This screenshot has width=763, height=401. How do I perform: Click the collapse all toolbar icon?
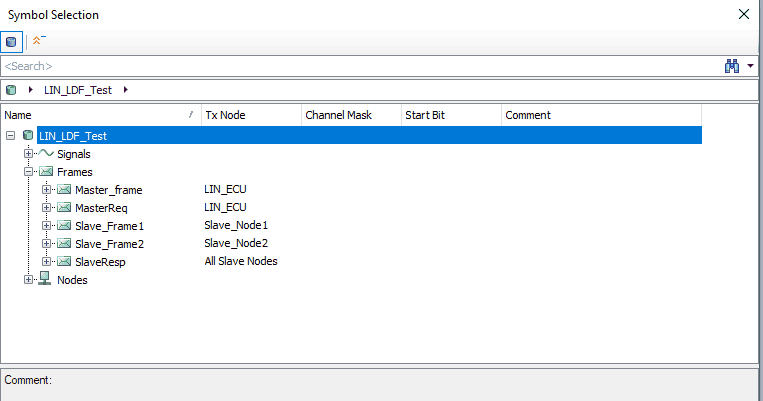pos(38,41)
